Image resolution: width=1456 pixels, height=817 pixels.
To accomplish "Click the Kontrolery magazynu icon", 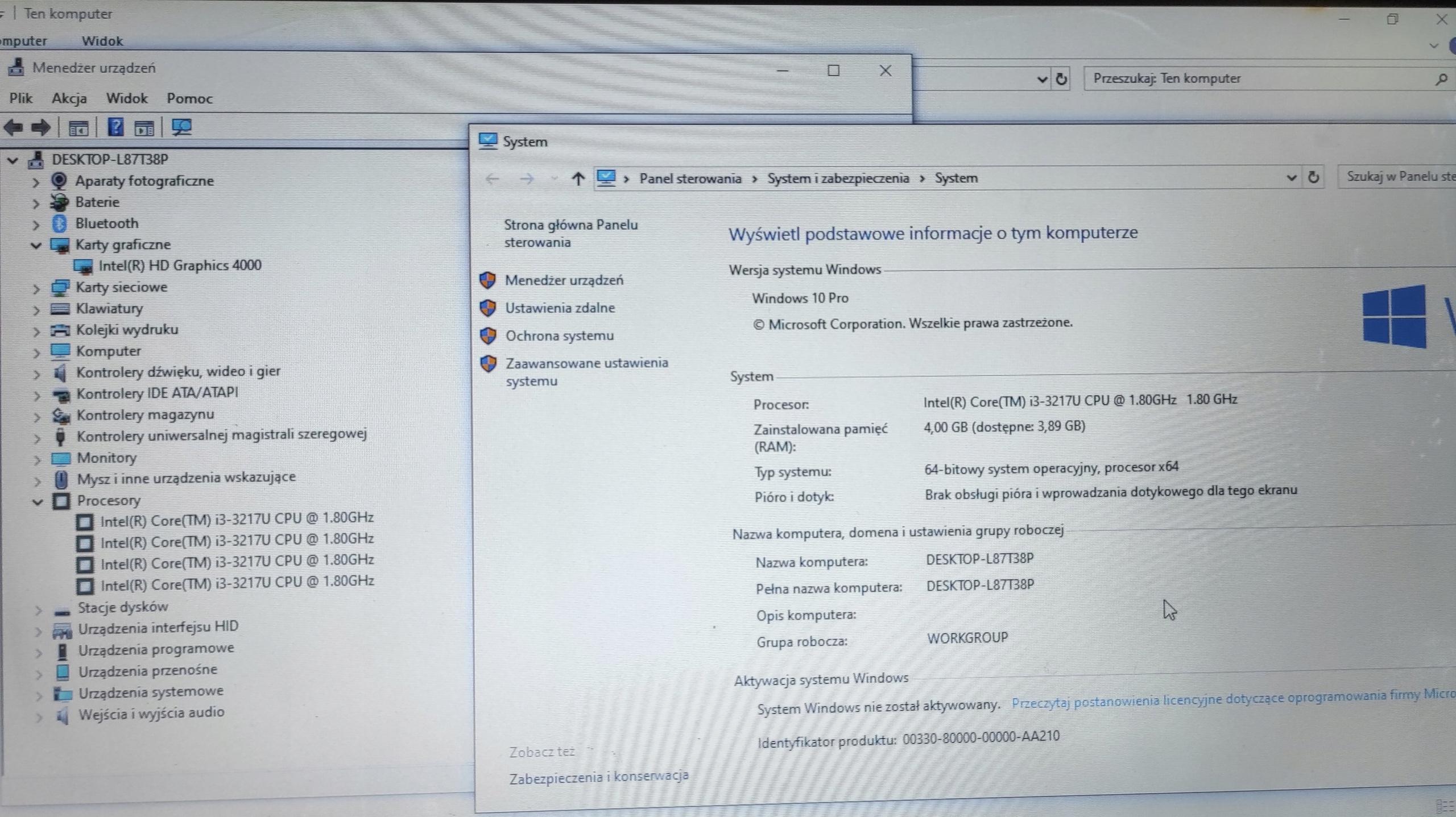I will (x=61, y=416).
